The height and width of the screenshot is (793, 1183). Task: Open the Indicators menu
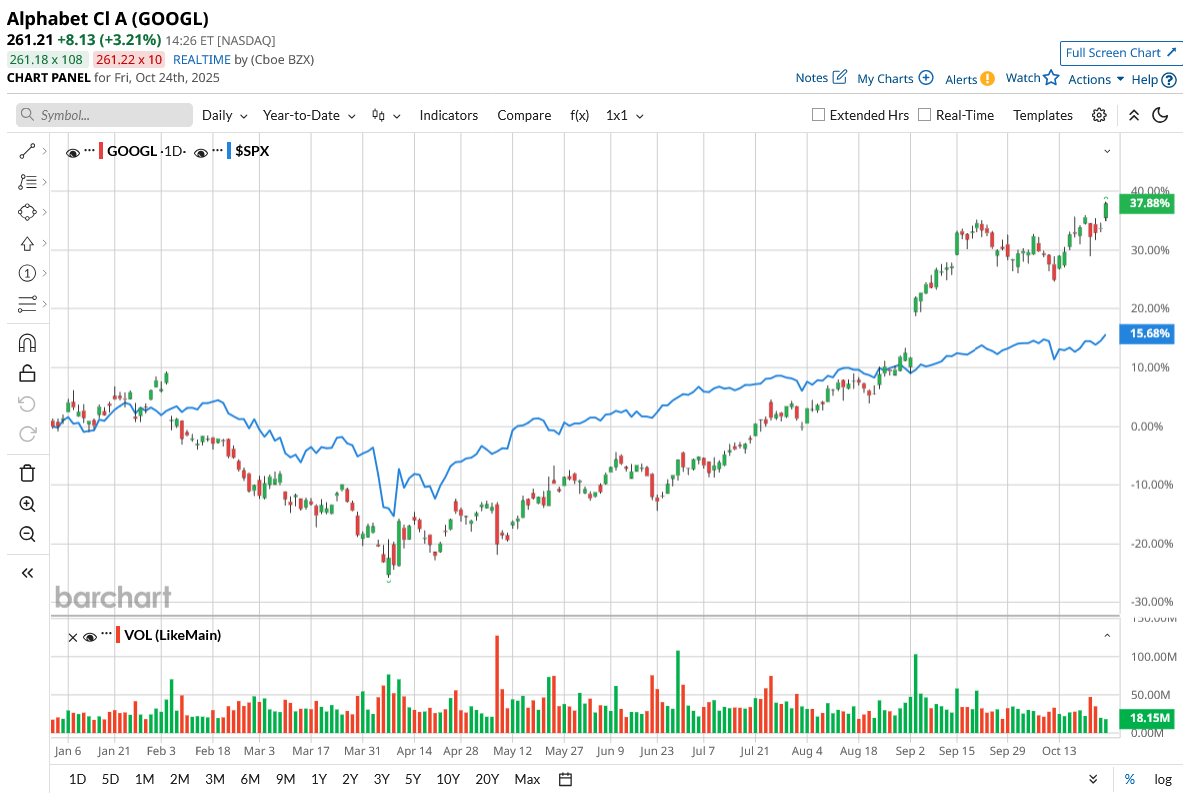pos(449,115)
